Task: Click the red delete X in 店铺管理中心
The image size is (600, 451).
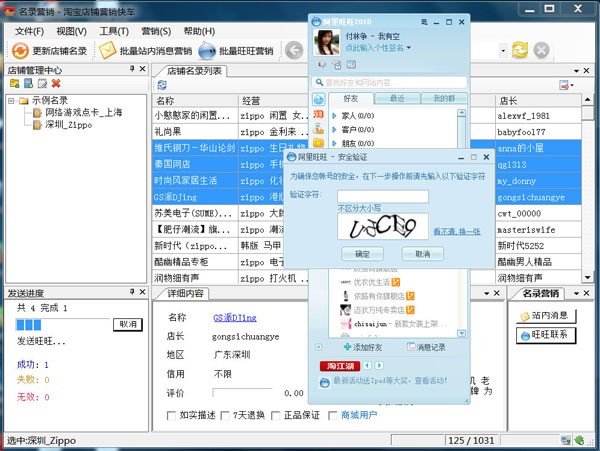Action: pos(56,83)
